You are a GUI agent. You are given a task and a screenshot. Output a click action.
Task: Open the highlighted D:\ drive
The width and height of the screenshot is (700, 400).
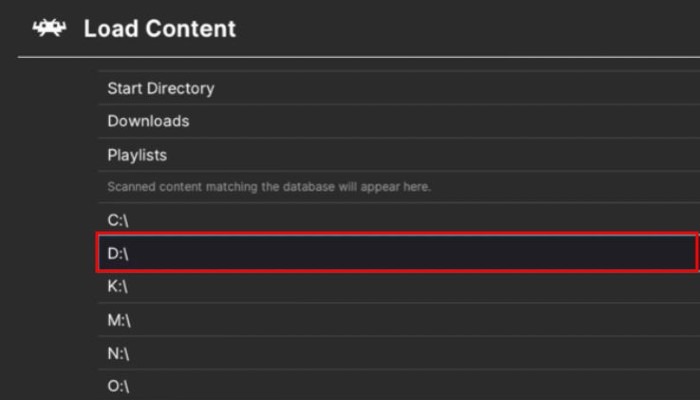click(x=118, y=253)
